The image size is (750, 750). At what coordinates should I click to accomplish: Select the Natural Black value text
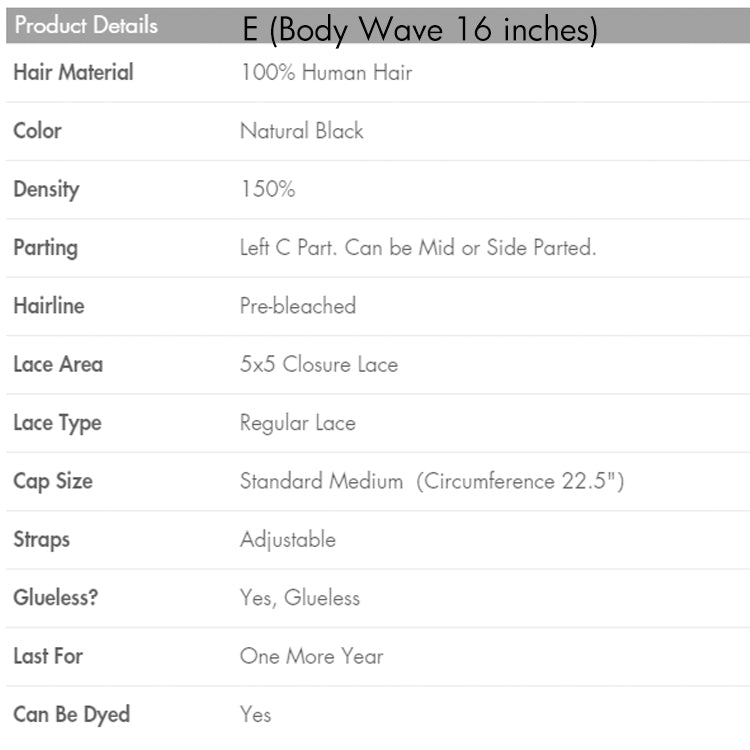point(302,131)
